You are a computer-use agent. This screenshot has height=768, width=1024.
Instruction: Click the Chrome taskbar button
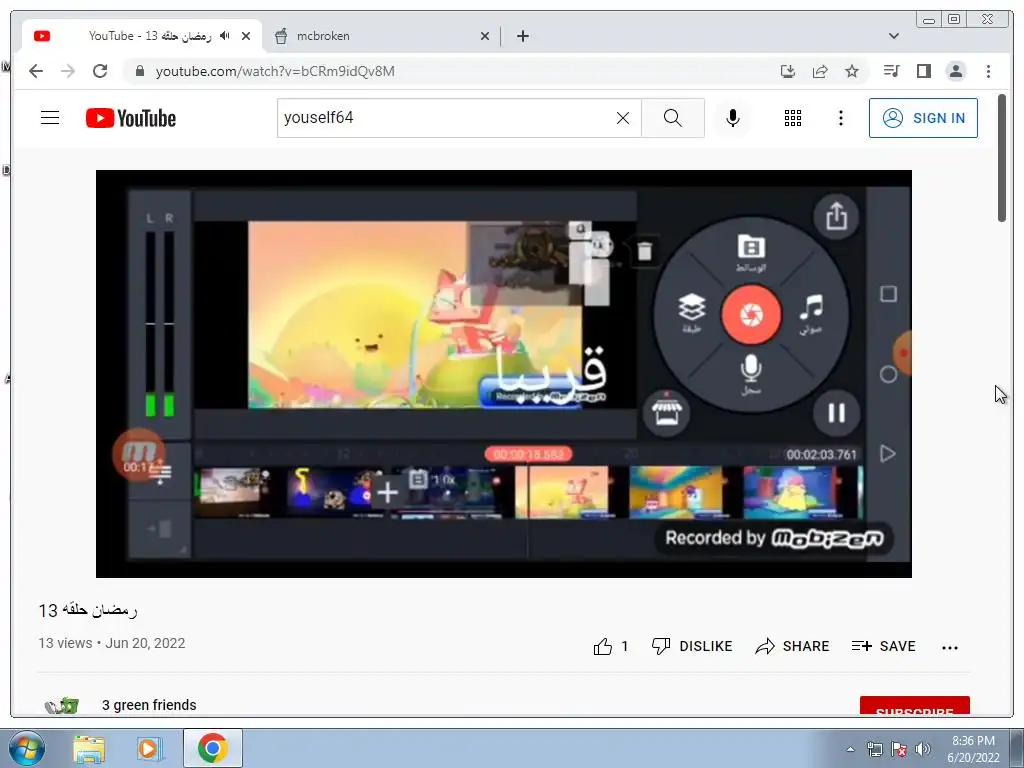213,748
